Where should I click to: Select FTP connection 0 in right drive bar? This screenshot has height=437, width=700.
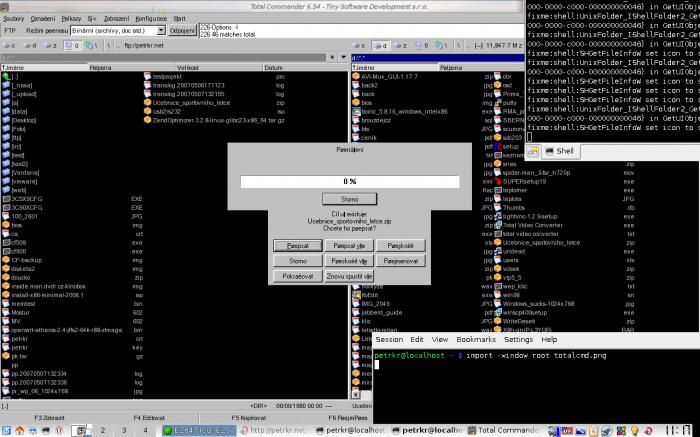[422, 46]
